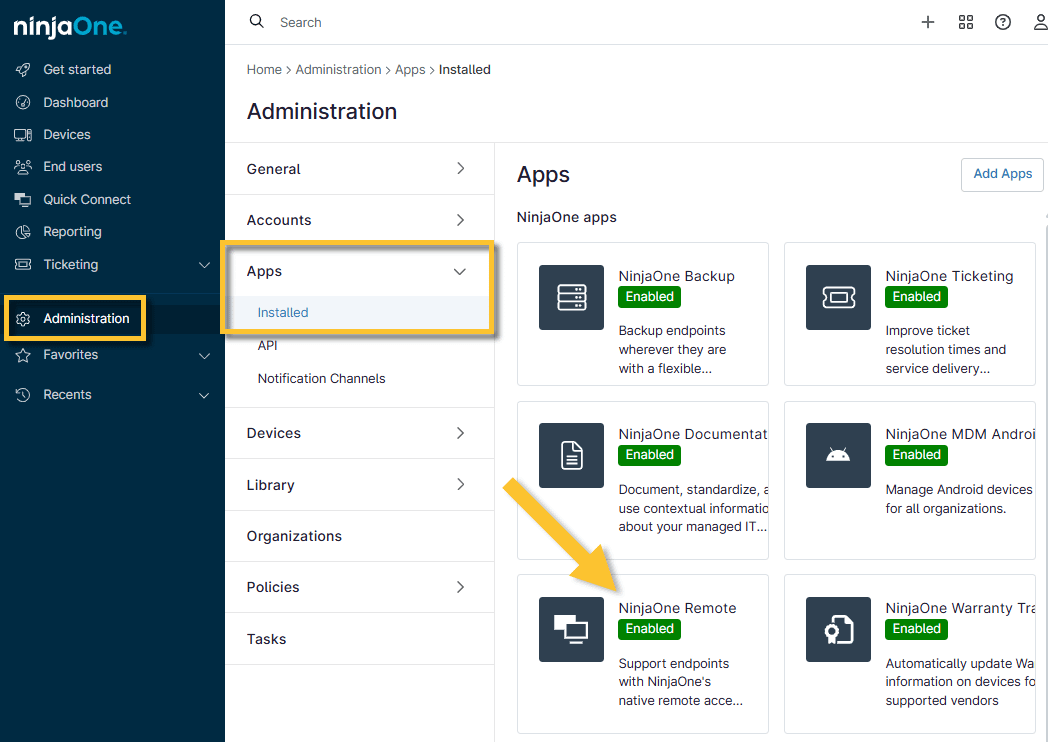The height and width of the screenshot is (742, 1048).
Task: Click the NinjaOne Documentation file icon
Action: pyautogui.click(x=571, y=455)
